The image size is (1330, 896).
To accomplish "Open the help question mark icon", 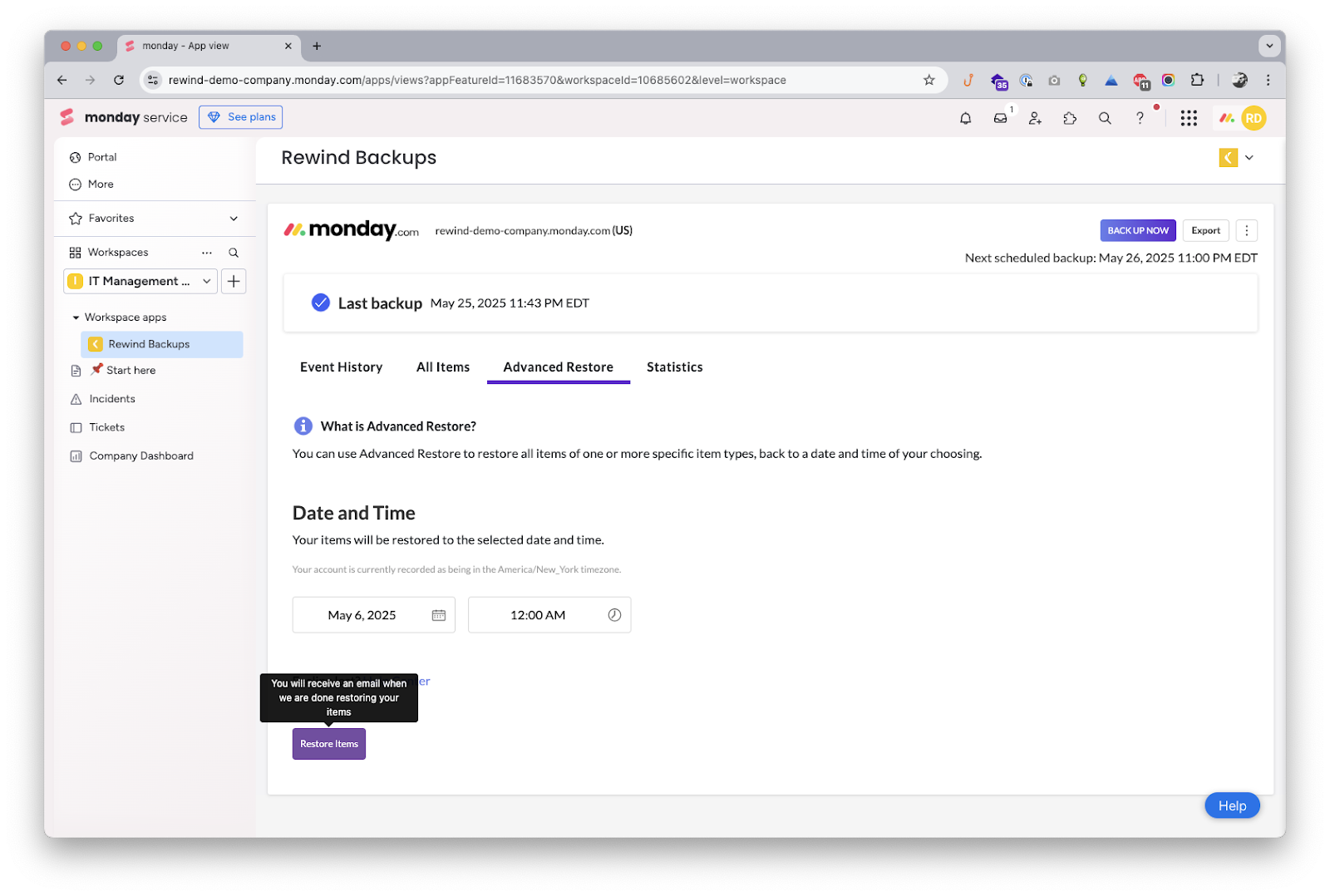I will click(1140, 118).
